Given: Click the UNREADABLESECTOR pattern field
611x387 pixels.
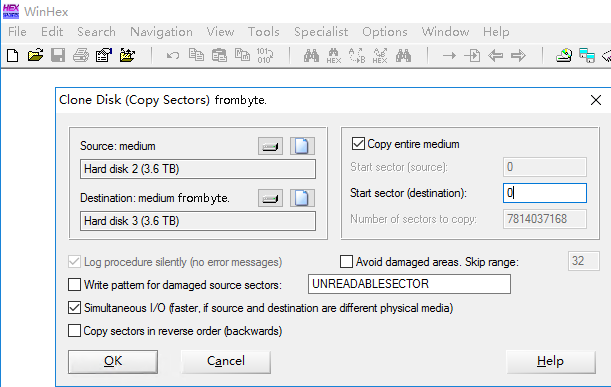Looking at the screenshot, I should (409, 284).
